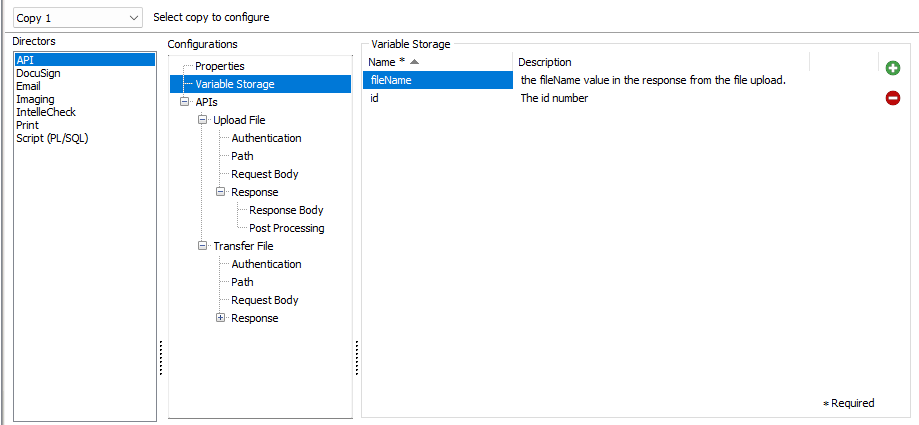Open Authentication under Transfer File
The width and height of the screenshot is (919, 425).
point(266,264)
